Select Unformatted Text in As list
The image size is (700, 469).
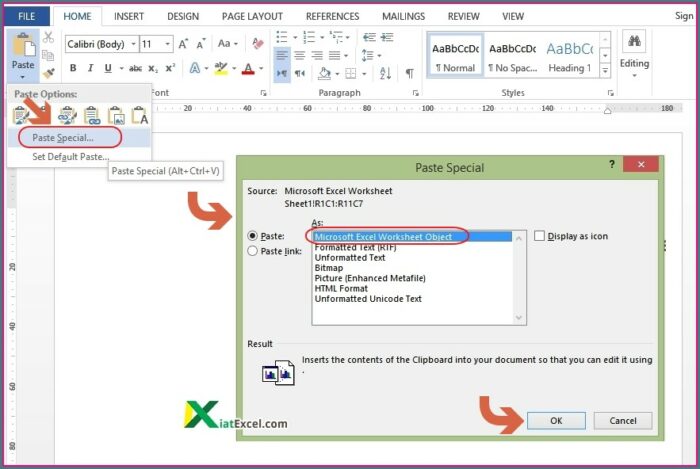click(x=350, y=257)
